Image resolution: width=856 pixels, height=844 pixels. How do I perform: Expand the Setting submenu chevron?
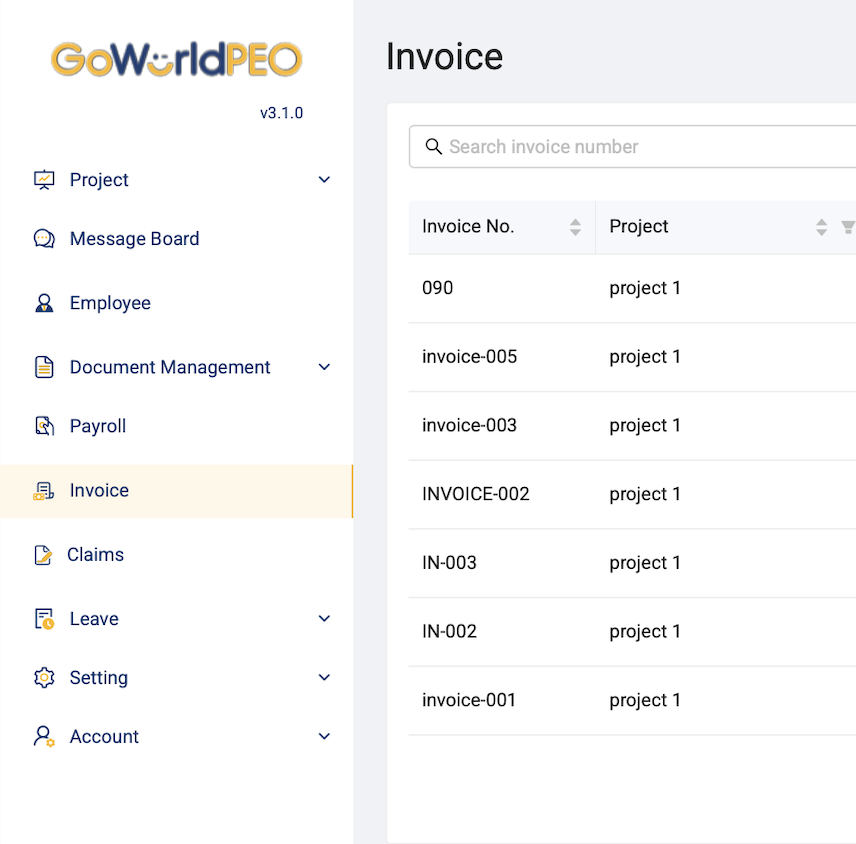click(324, 678)
